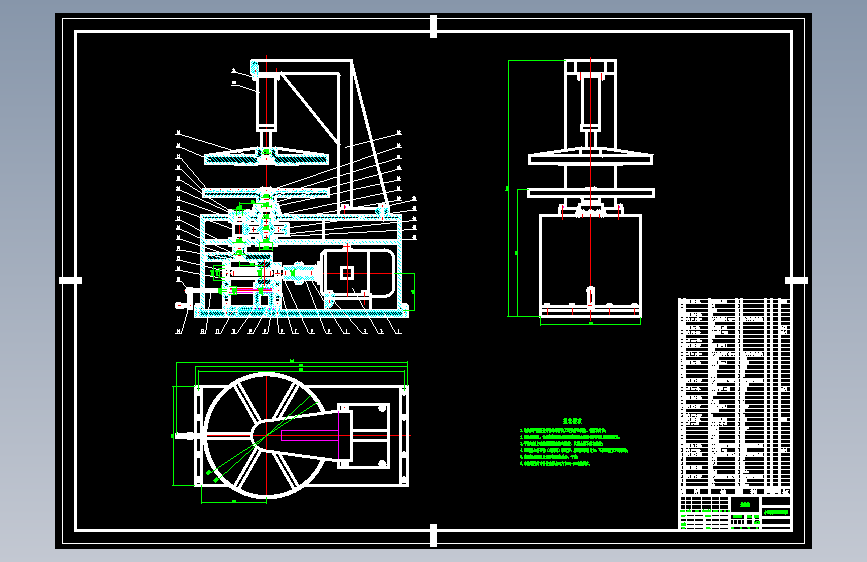Select the upper hatched disc in the section view
867x562 pixels.
click(x=266, y=157)
